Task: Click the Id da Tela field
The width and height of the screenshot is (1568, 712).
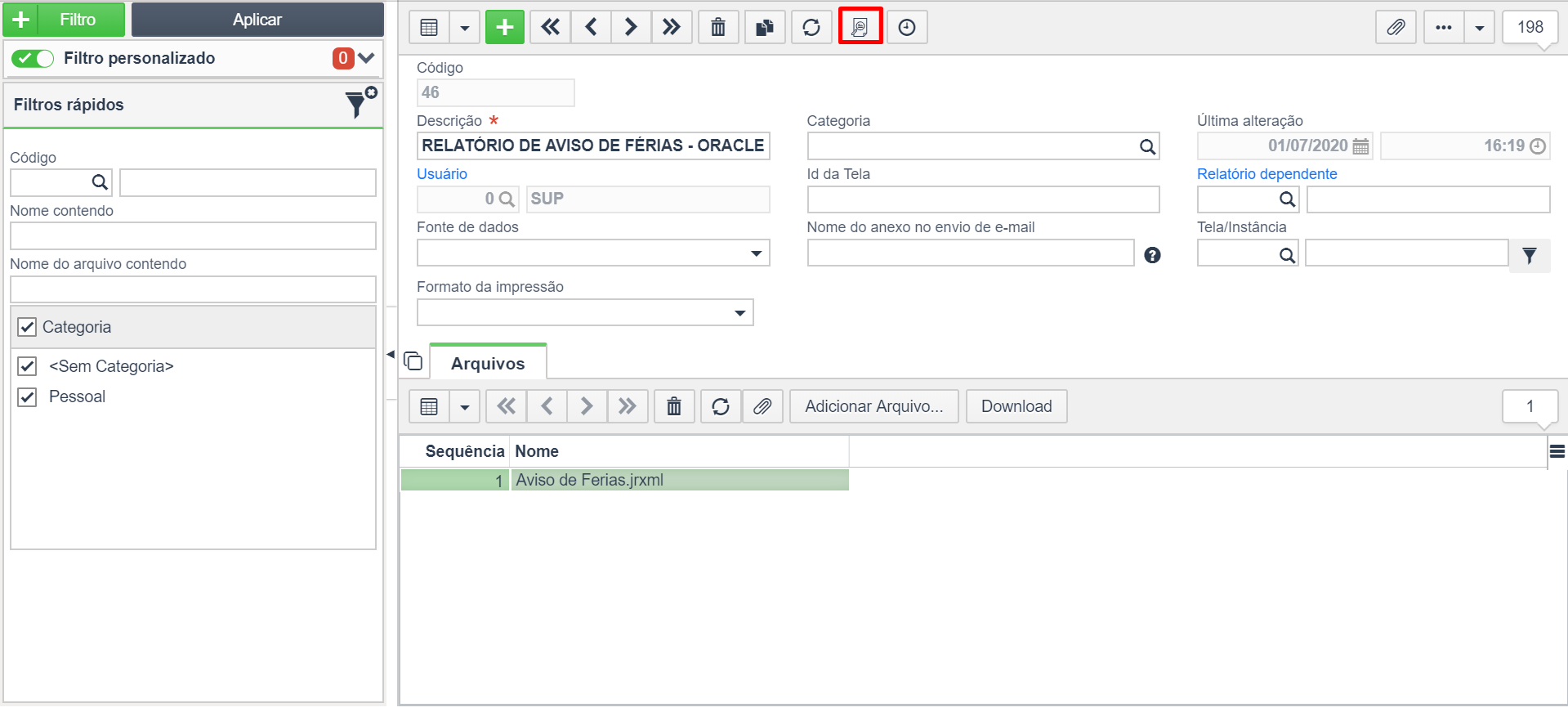Action: (983, 199)
